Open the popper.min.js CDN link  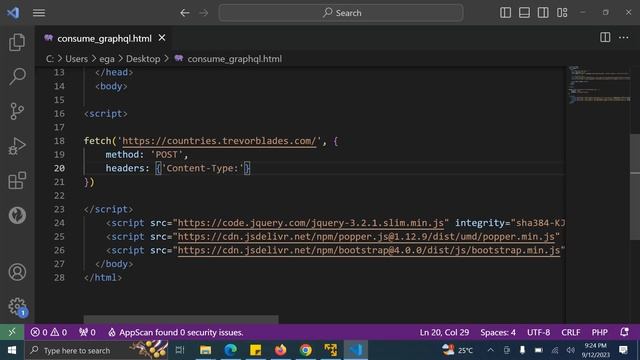[x=366, y=237]
